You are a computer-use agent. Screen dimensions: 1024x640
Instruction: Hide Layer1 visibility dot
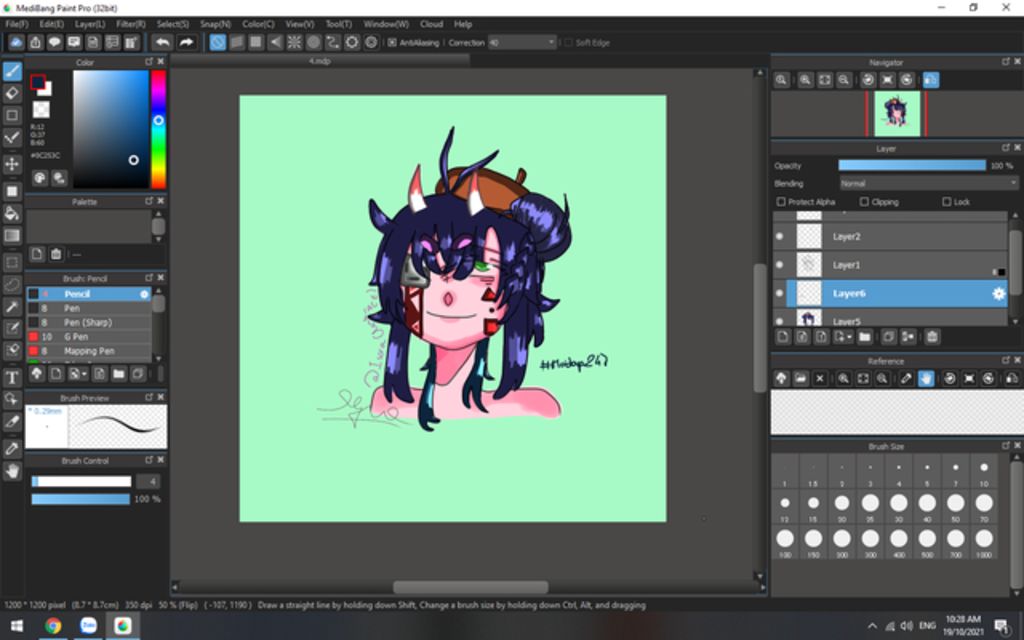[779, 265]
